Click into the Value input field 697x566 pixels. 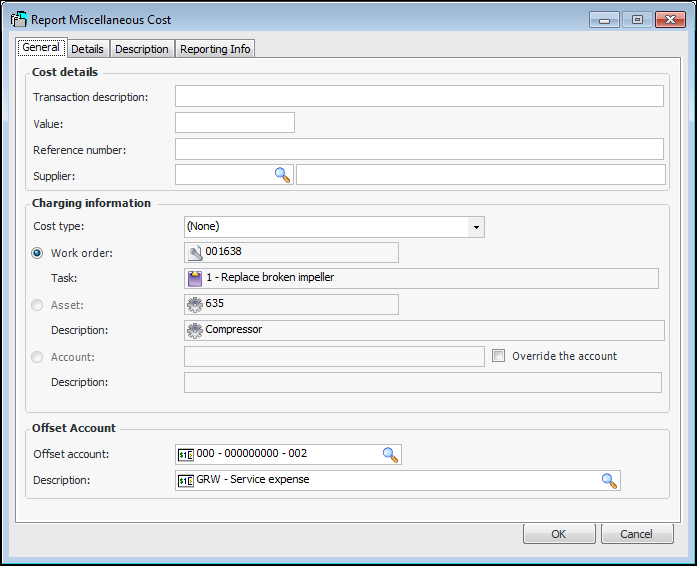235,123
